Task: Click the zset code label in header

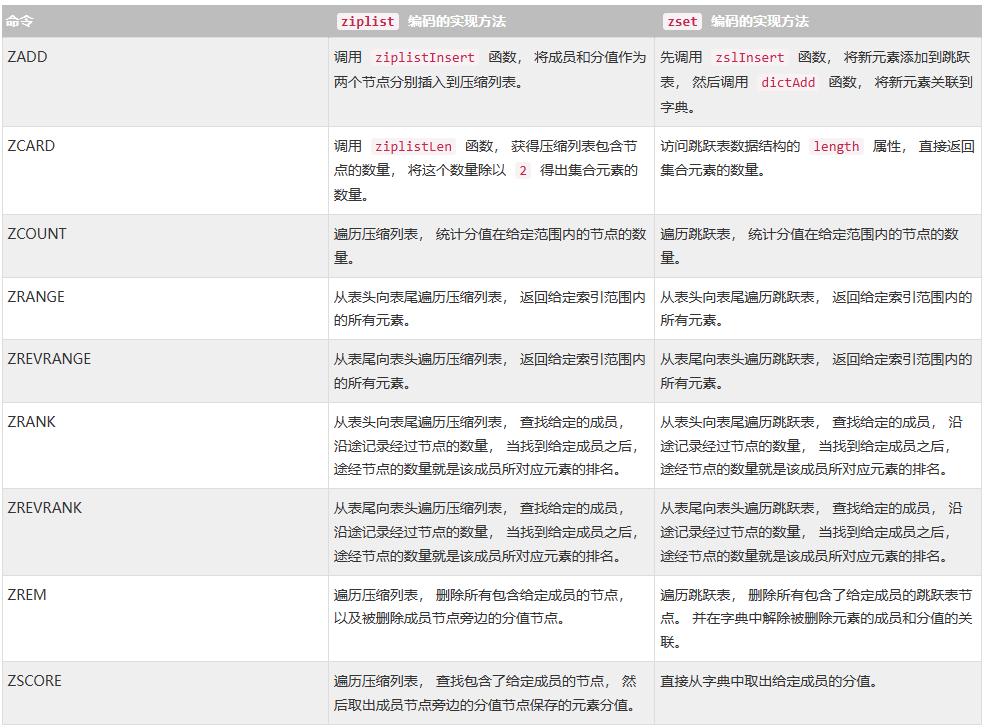Action: coord(682,21)
